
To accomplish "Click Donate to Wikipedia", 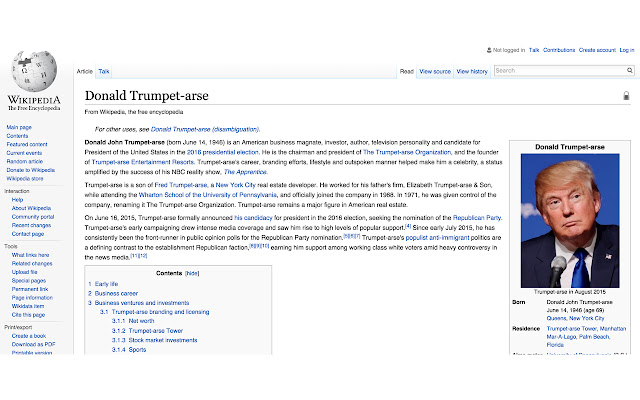I will coord(31,170).
